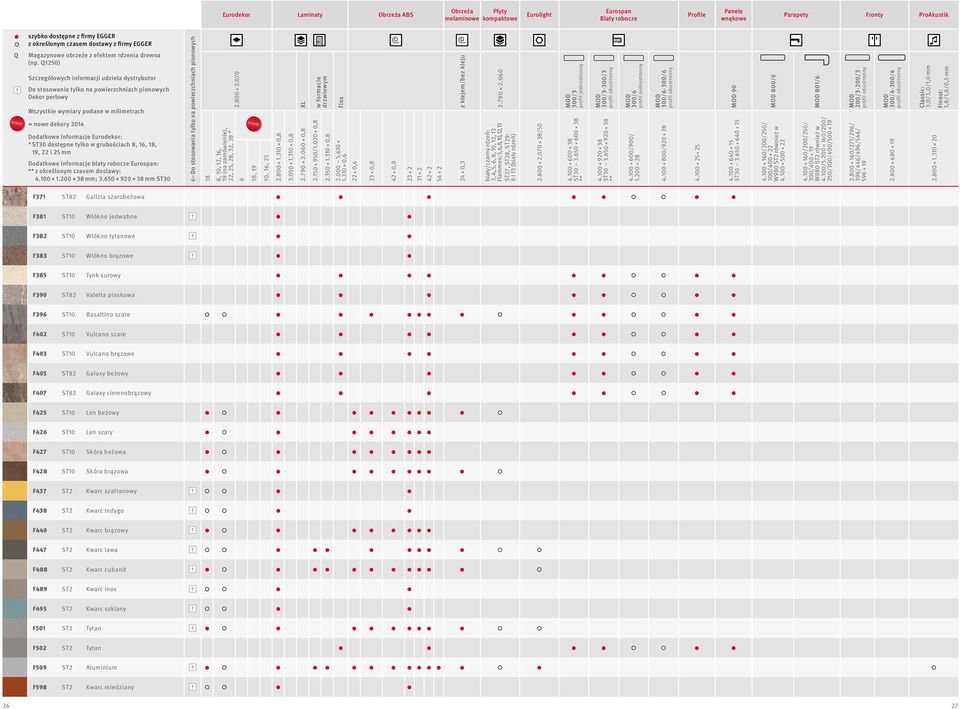Click the MOD 200/3-200/3 front profile shape
Image resolution: width=960 pixels, height=709 pixels.
857,58
